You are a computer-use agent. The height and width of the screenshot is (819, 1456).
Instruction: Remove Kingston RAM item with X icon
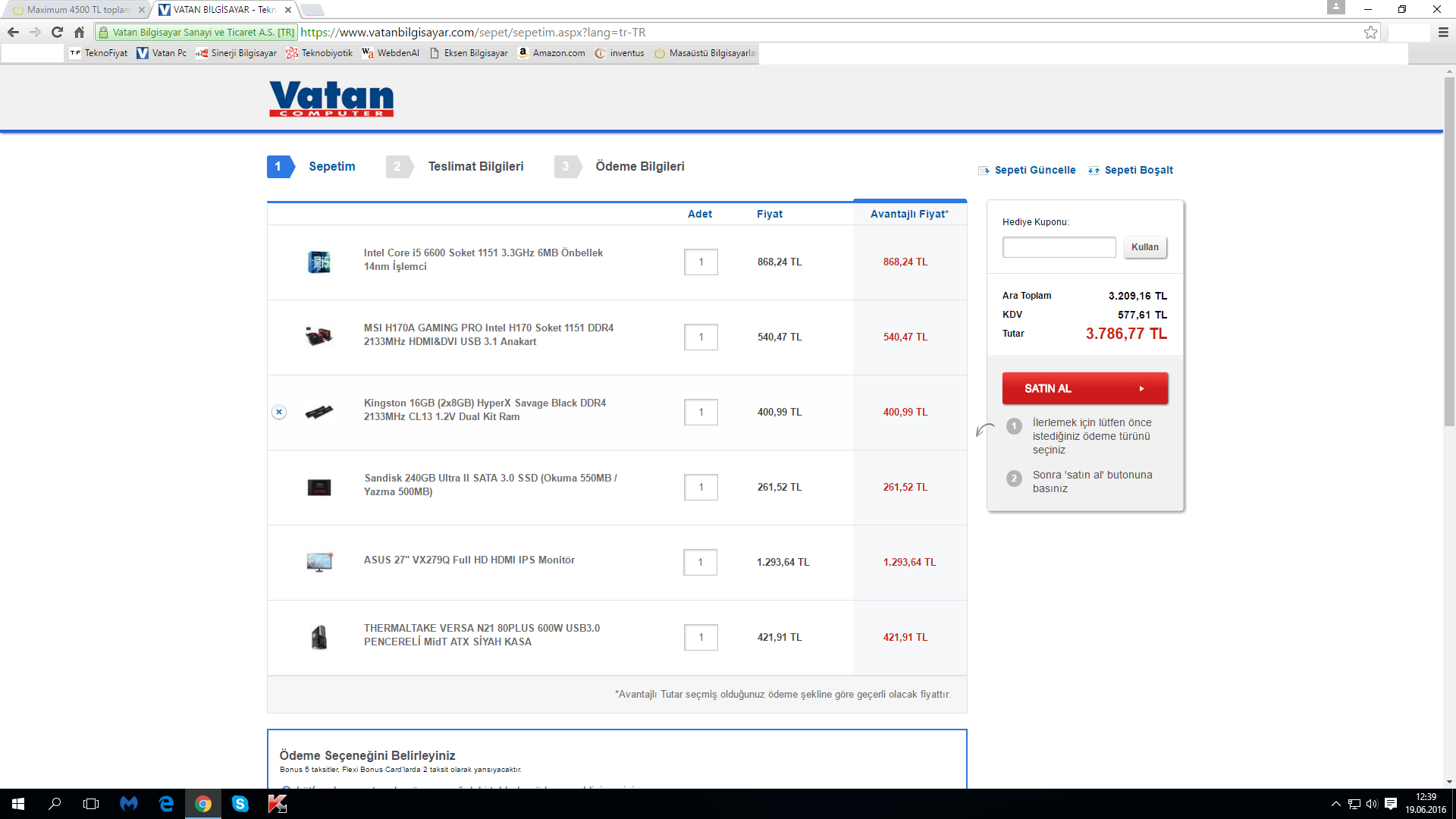[279, 412]
